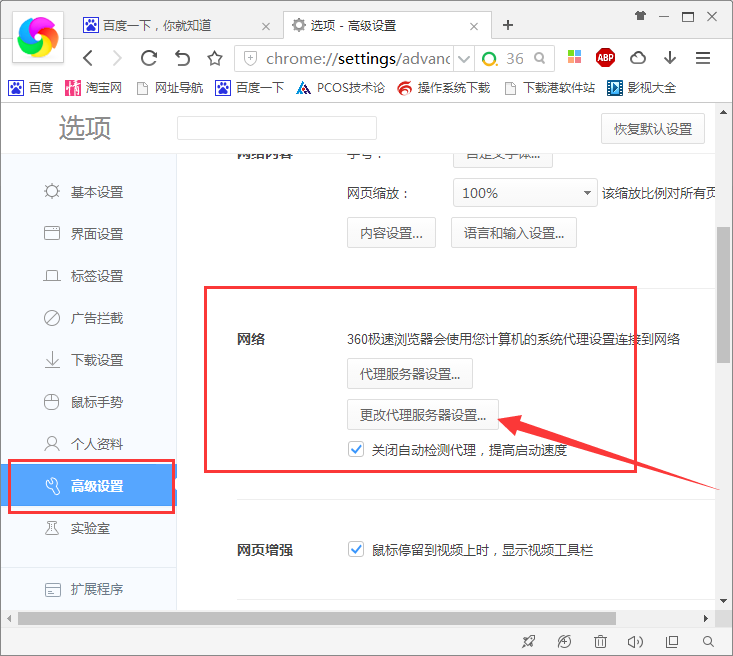
Task: Select 界面设置 in sidebar
Action: [x=89, y=234]
